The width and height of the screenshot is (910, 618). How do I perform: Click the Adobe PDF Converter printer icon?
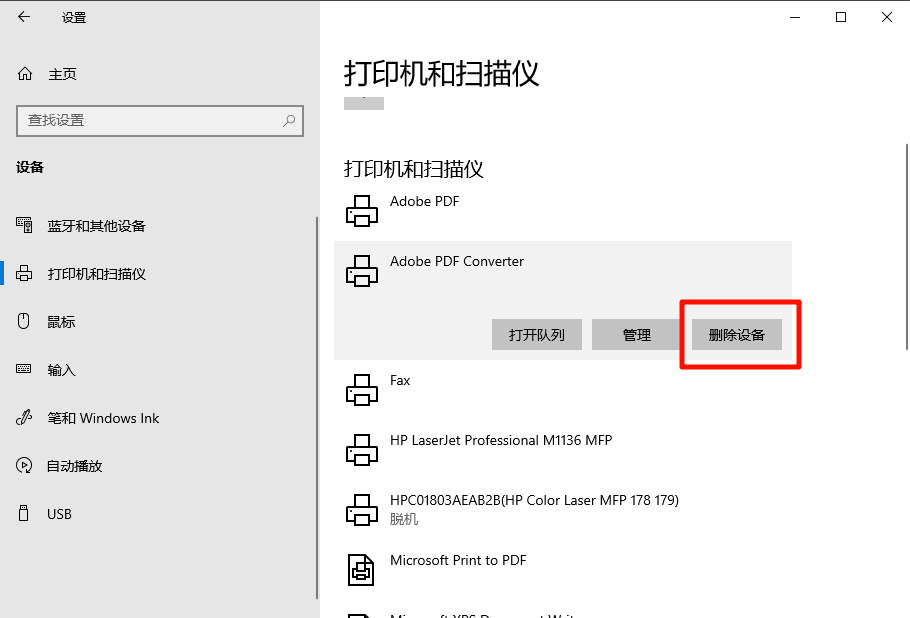click(362, 270)
